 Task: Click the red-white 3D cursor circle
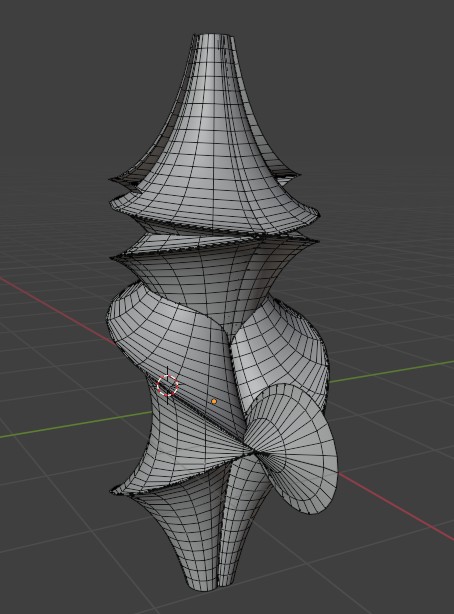click(x=168, y=386)
